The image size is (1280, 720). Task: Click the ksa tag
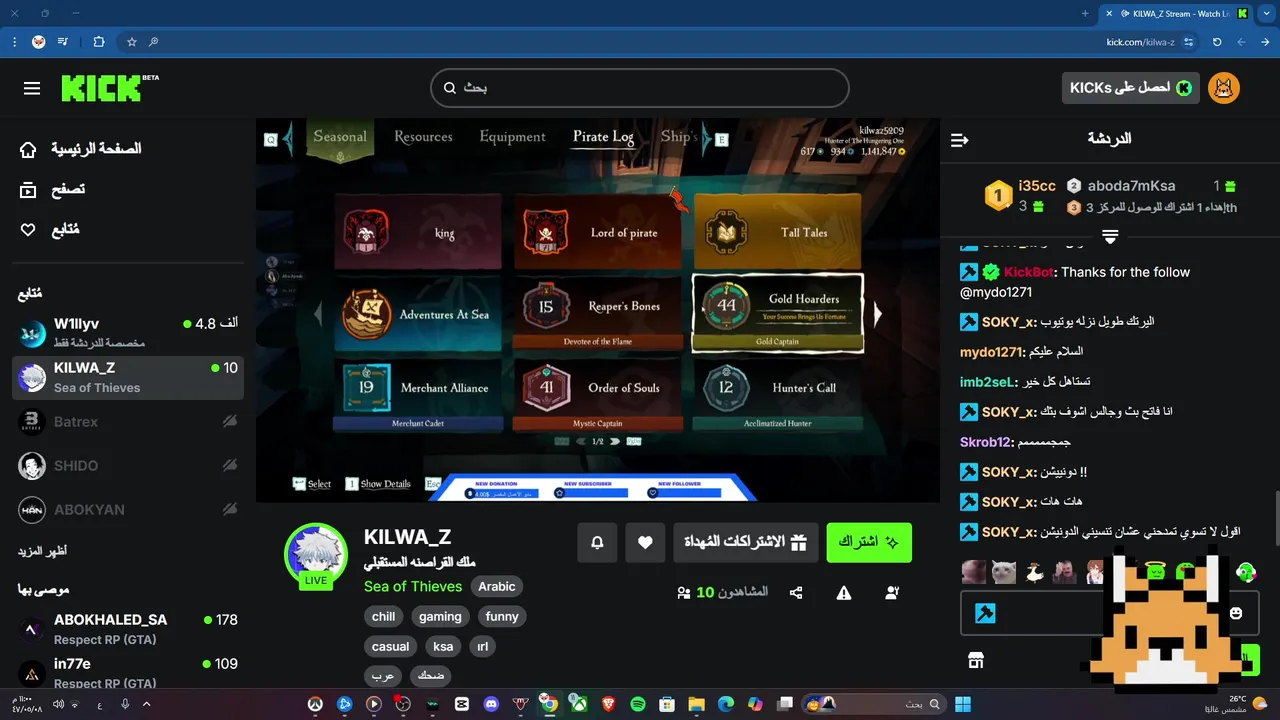coord(443,647)
